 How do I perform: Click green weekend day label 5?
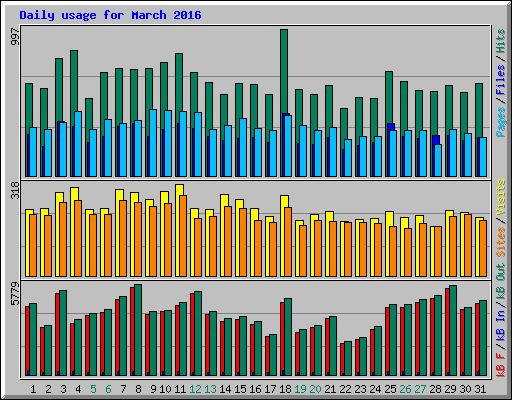(x=93, y=389)
